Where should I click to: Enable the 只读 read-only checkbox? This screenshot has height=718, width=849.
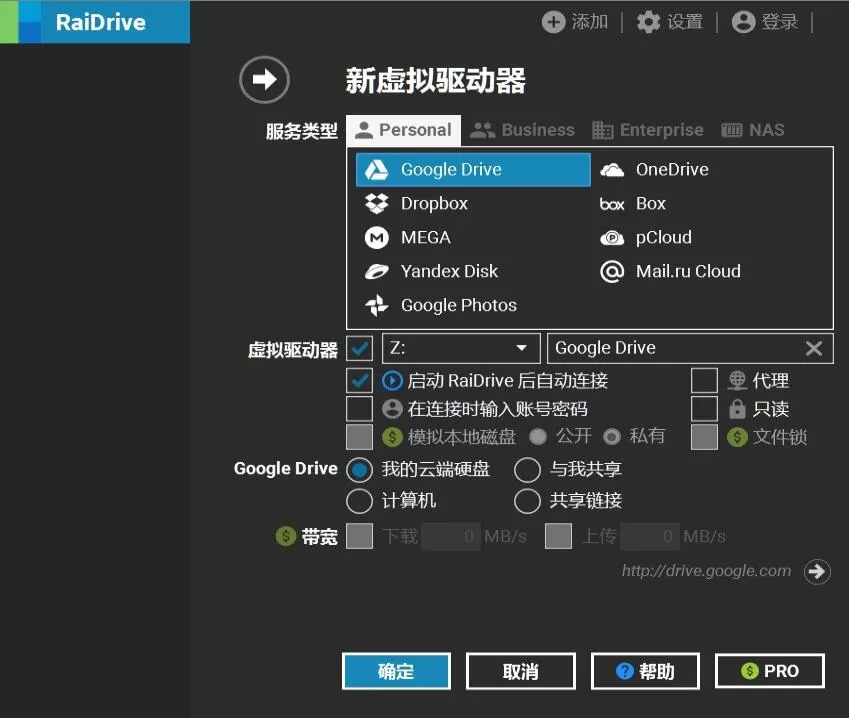pyautogui.click(x=704, y=409)
